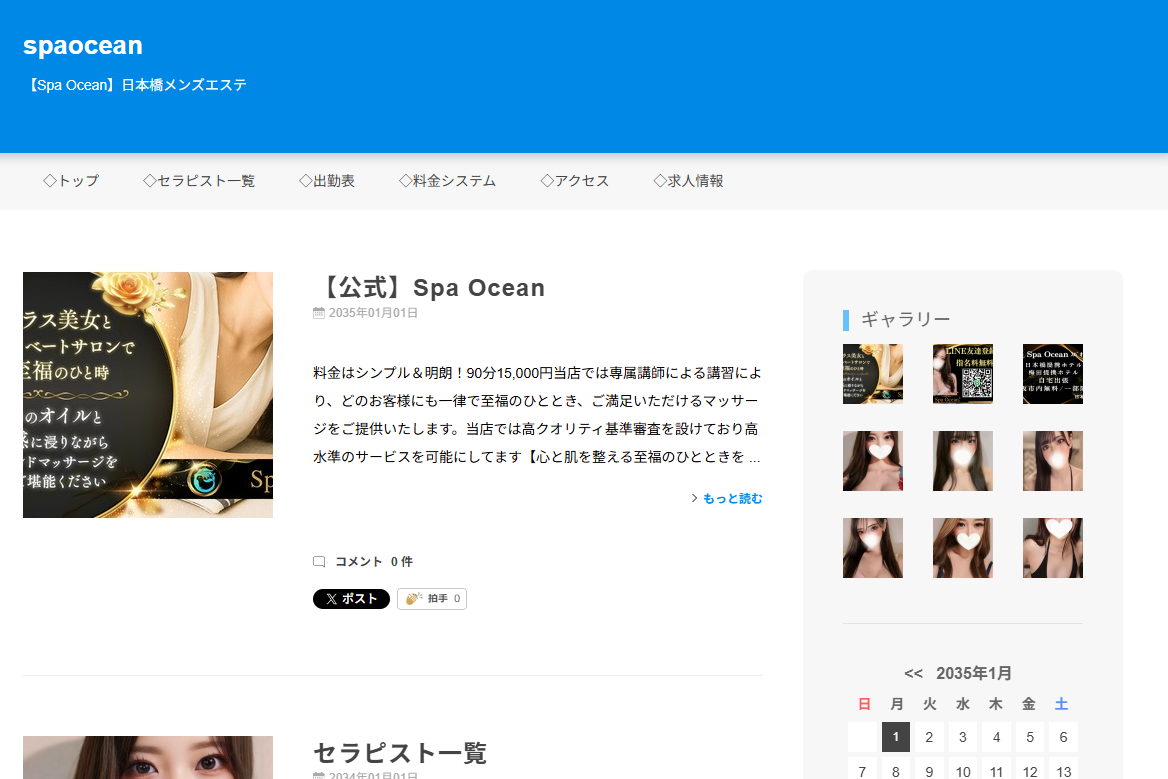Go to previous month with << arrow
The image size is (1168, 779).
click(913, 674)
